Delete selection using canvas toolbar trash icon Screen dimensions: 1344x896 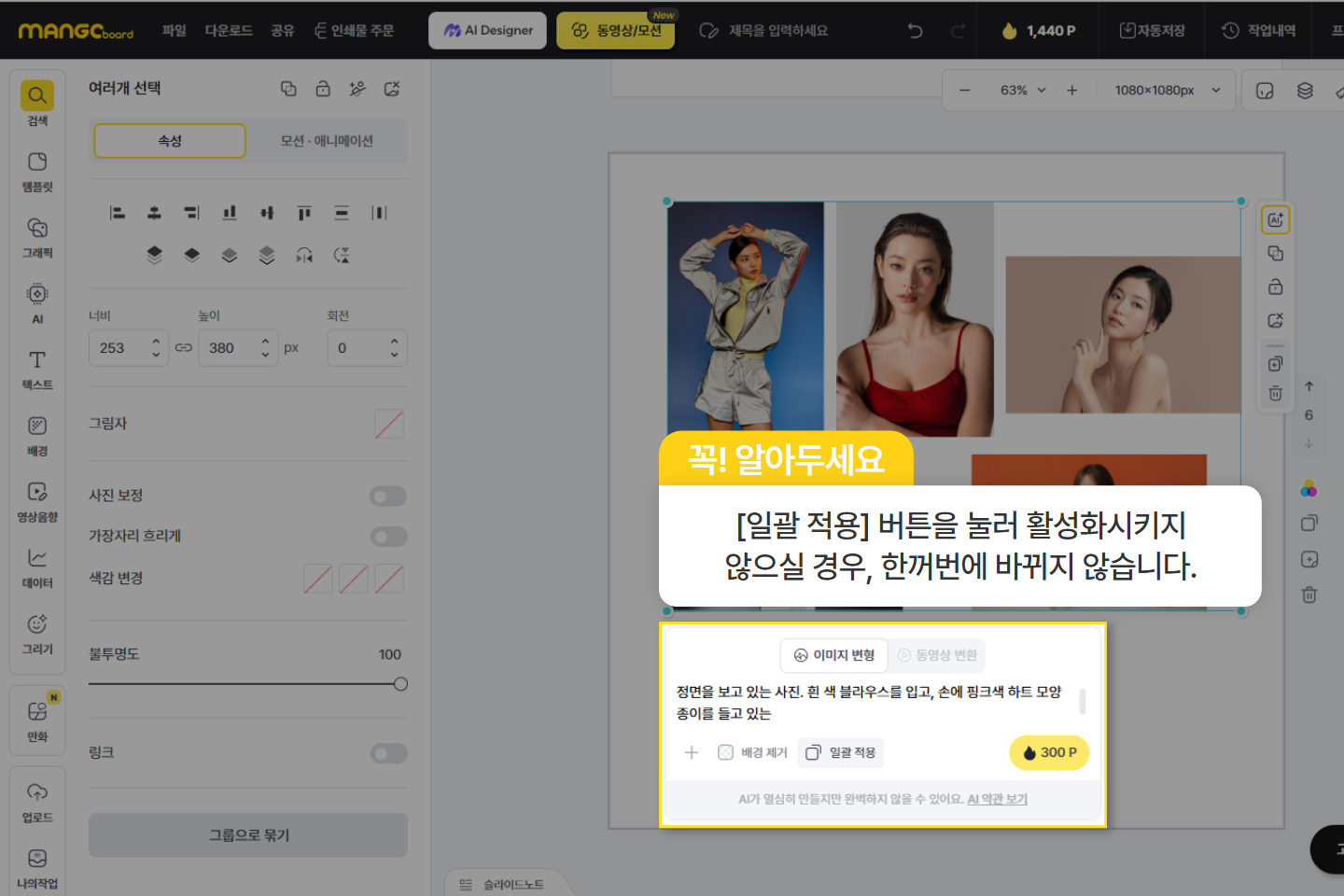point(1275,394)
